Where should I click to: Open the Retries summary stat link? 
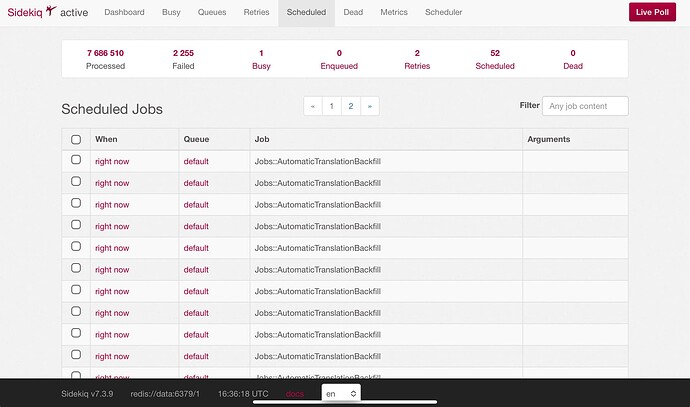417,66
